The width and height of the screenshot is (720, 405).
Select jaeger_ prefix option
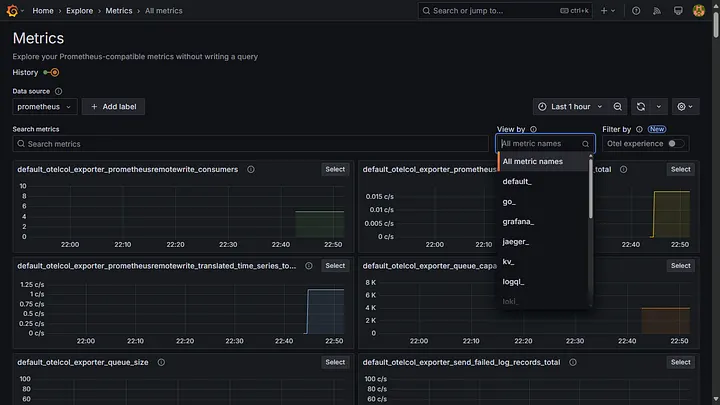coord(543,242)
